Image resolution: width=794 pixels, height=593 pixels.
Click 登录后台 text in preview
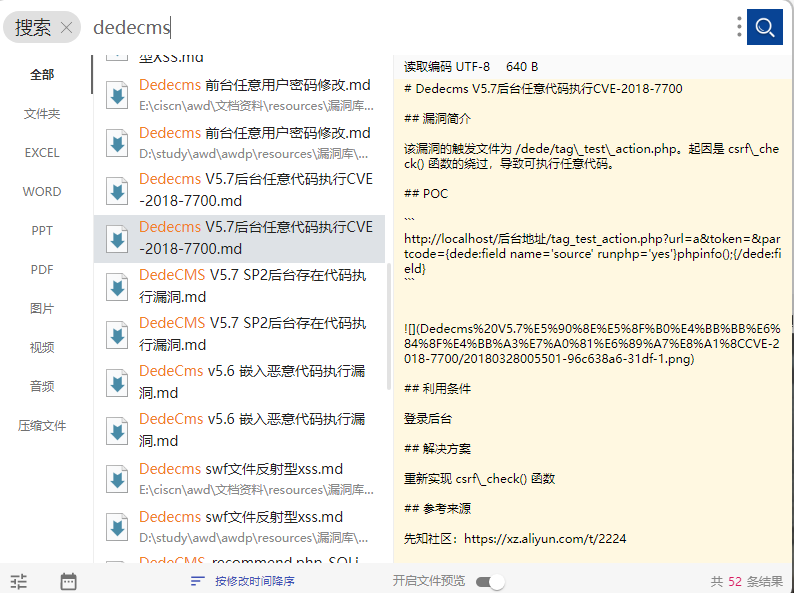pos(428,419)
